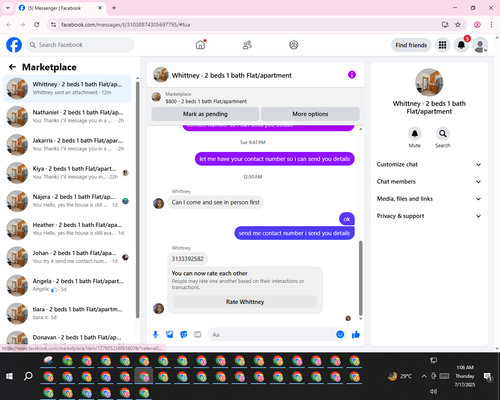Screen dimensions: 500x400
Task: Open the Facebook logo home link
Action: 14,45
